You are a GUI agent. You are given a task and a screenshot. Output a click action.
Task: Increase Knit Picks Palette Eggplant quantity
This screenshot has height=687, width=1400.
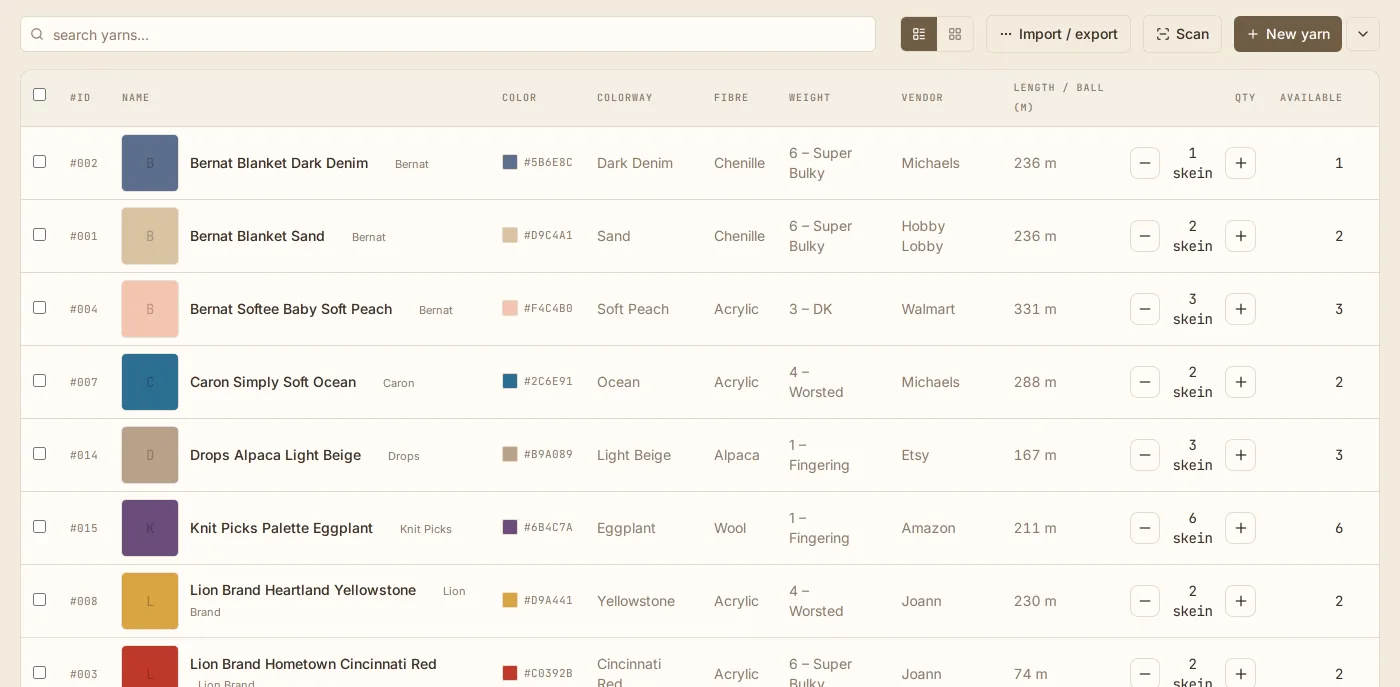pos(1240,528)
